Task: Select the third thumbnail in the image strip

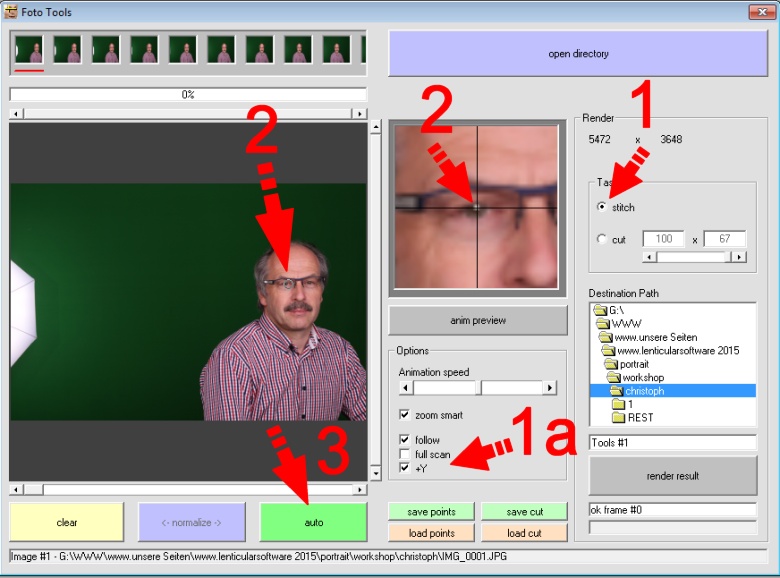Action: point(105,49)
